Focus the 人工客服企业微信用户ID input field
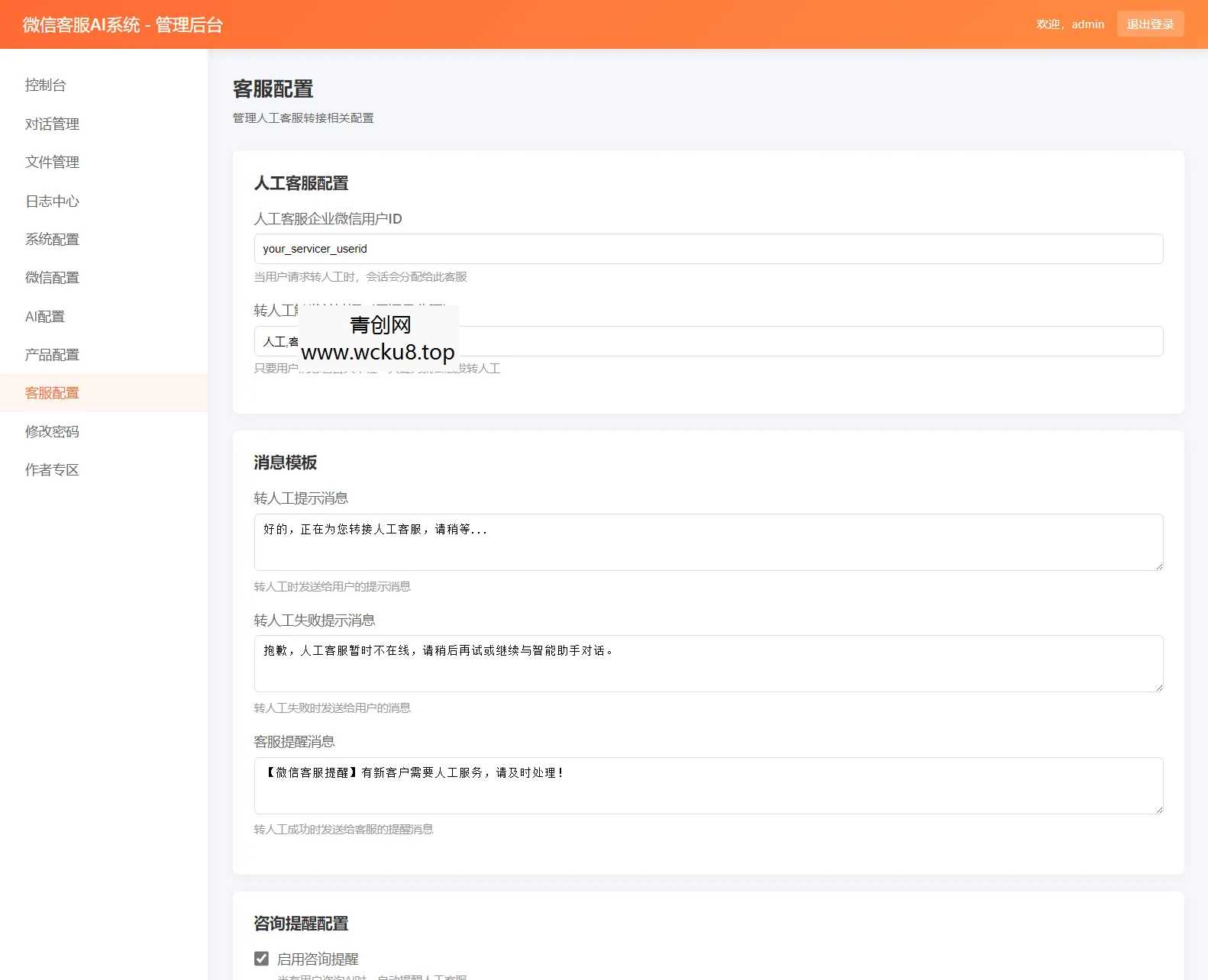1208x980 pixels. coord(708,249)
